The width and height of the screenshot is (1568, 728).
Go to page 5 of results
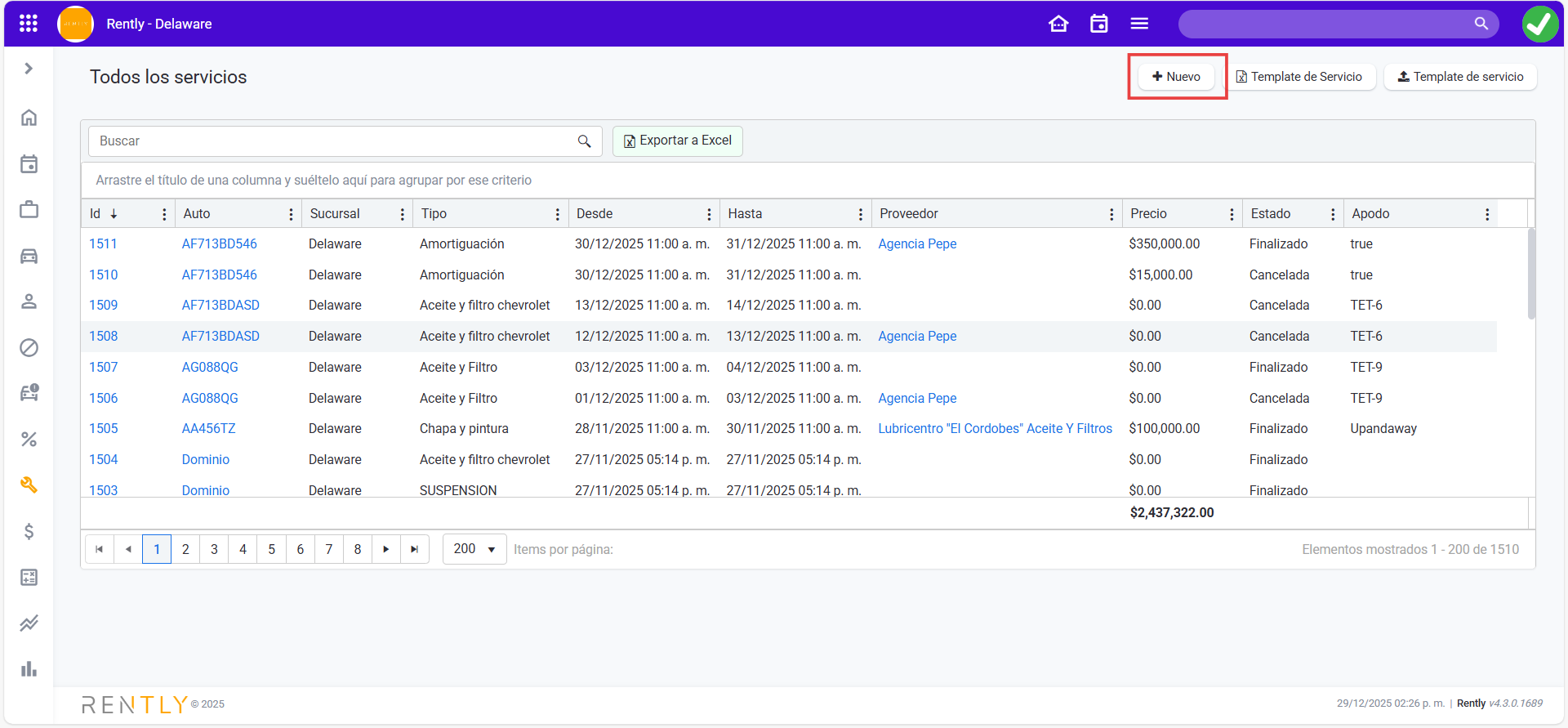pyautogui.click(x=272, y=549)
